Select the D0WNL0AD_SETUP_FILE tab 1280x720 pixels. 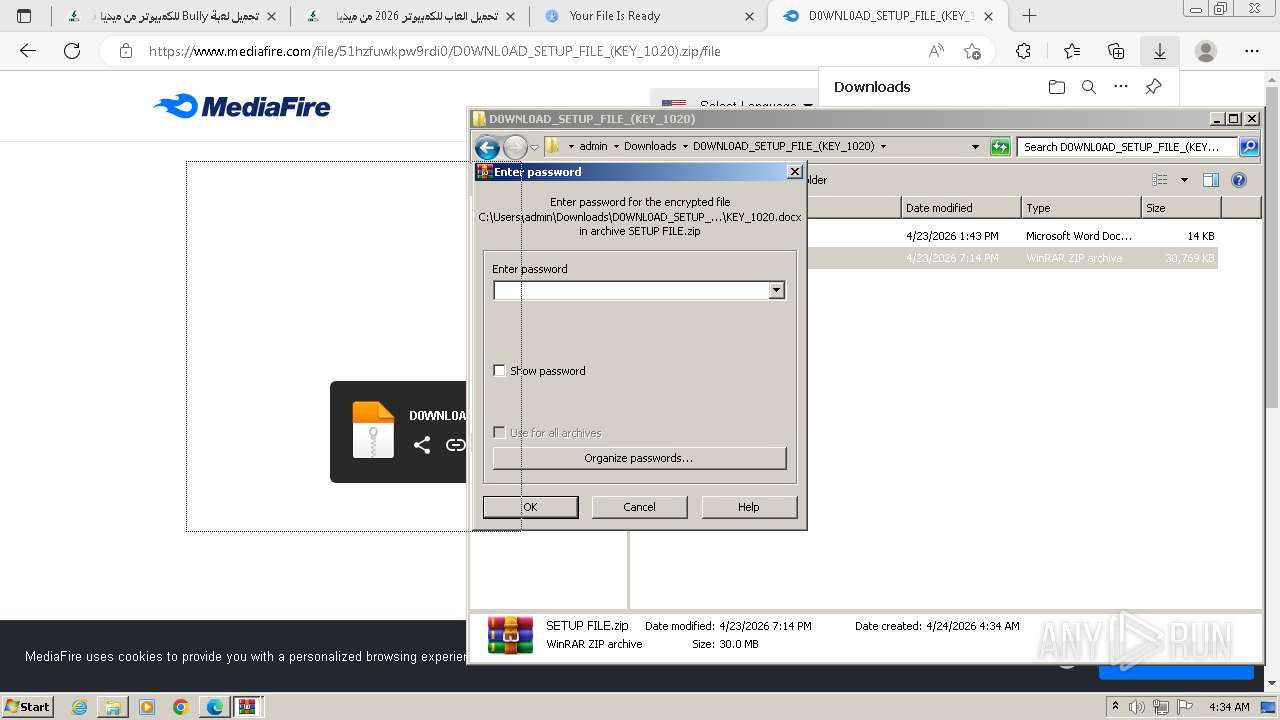click(890, 16)
